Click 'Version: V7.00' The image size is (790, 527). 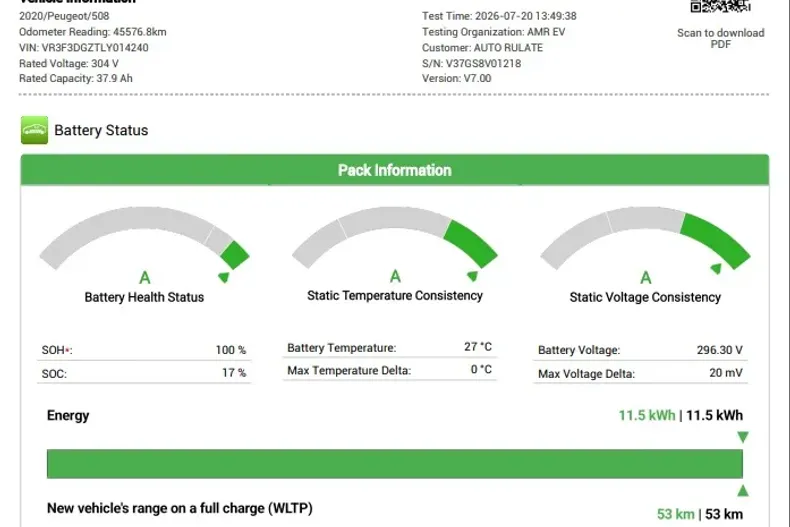click(x=456, y=79)
